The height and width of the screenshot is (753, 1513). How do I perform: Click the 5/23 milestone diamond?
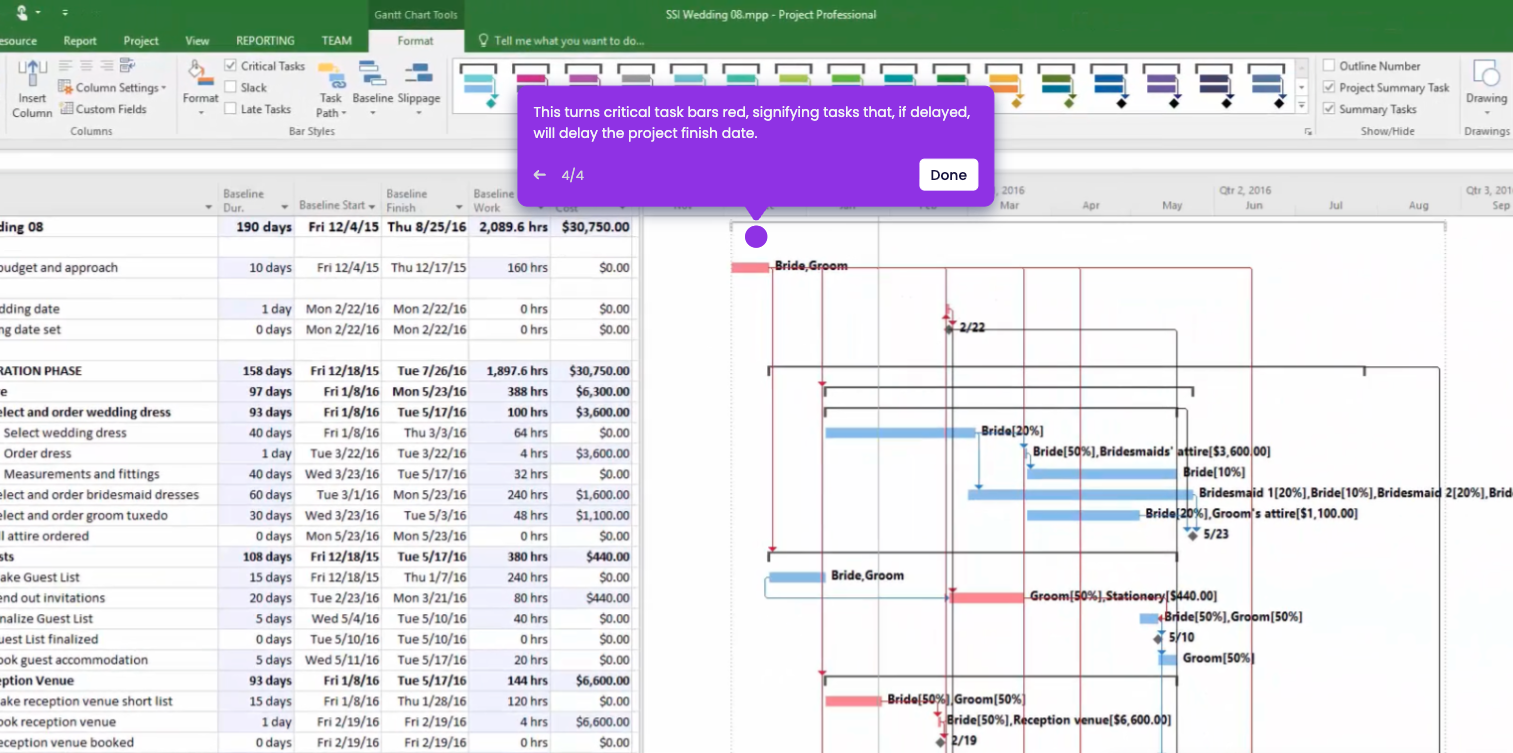pyautogui.click(x=1193, y=535)
